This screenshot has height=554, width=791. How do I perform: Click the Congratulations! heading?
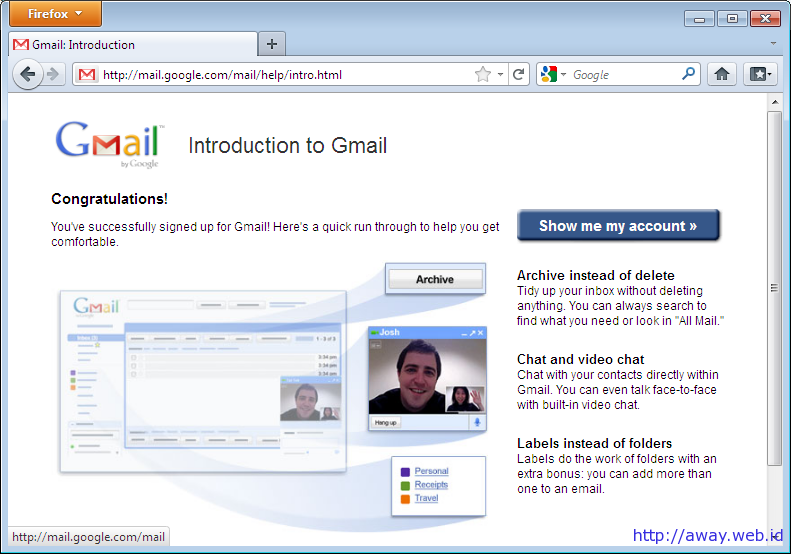click(109, 199)
